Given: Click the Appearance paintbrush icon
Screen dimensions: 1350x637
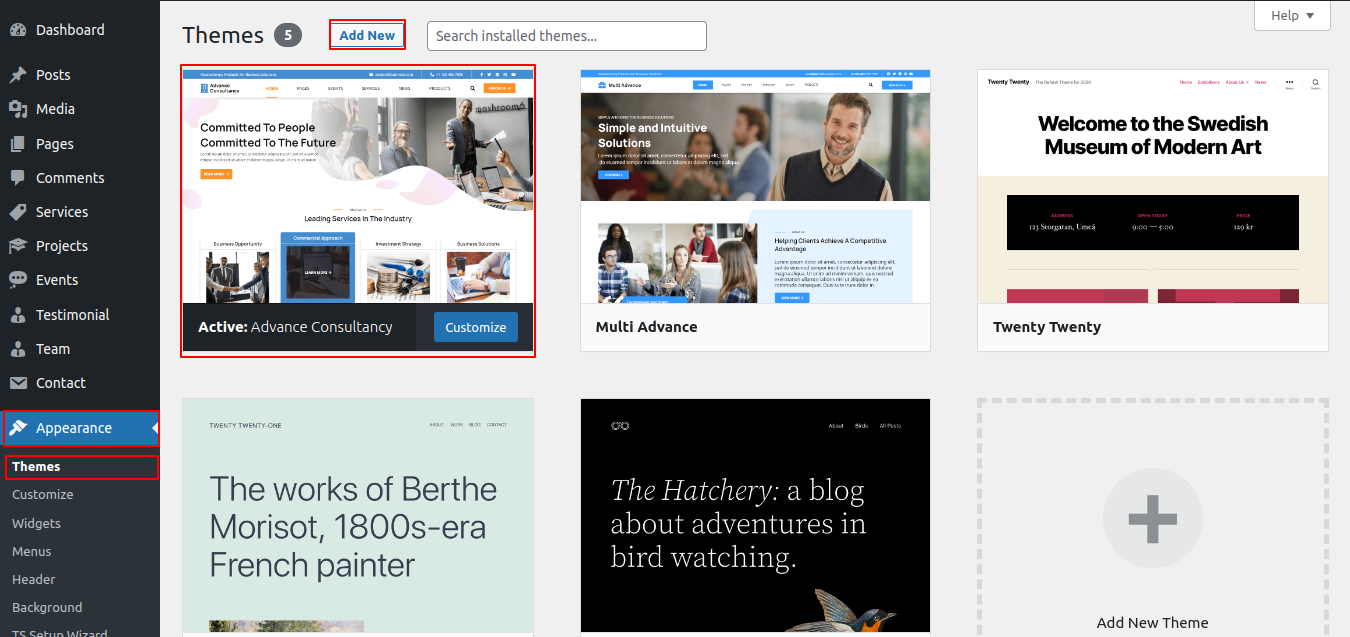Looking at the screenshot, I should pos(18,428).
